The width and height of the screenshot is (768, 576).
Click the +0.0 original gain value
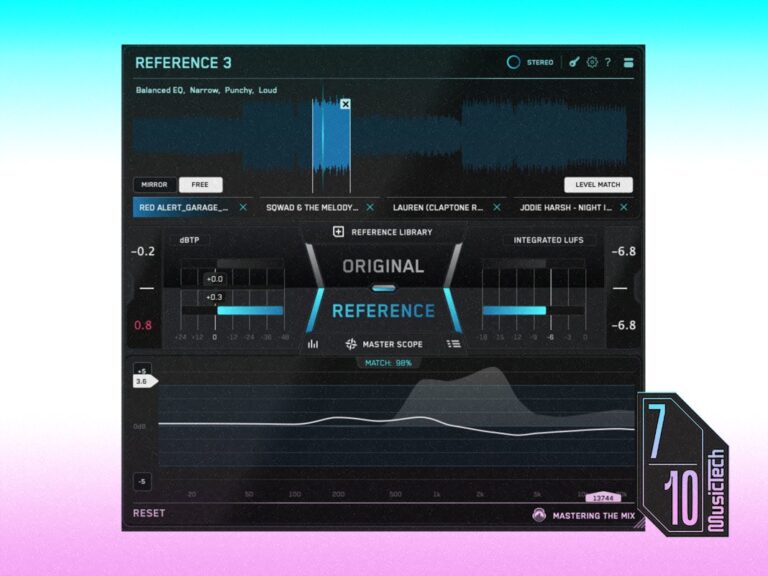(215, 279)
